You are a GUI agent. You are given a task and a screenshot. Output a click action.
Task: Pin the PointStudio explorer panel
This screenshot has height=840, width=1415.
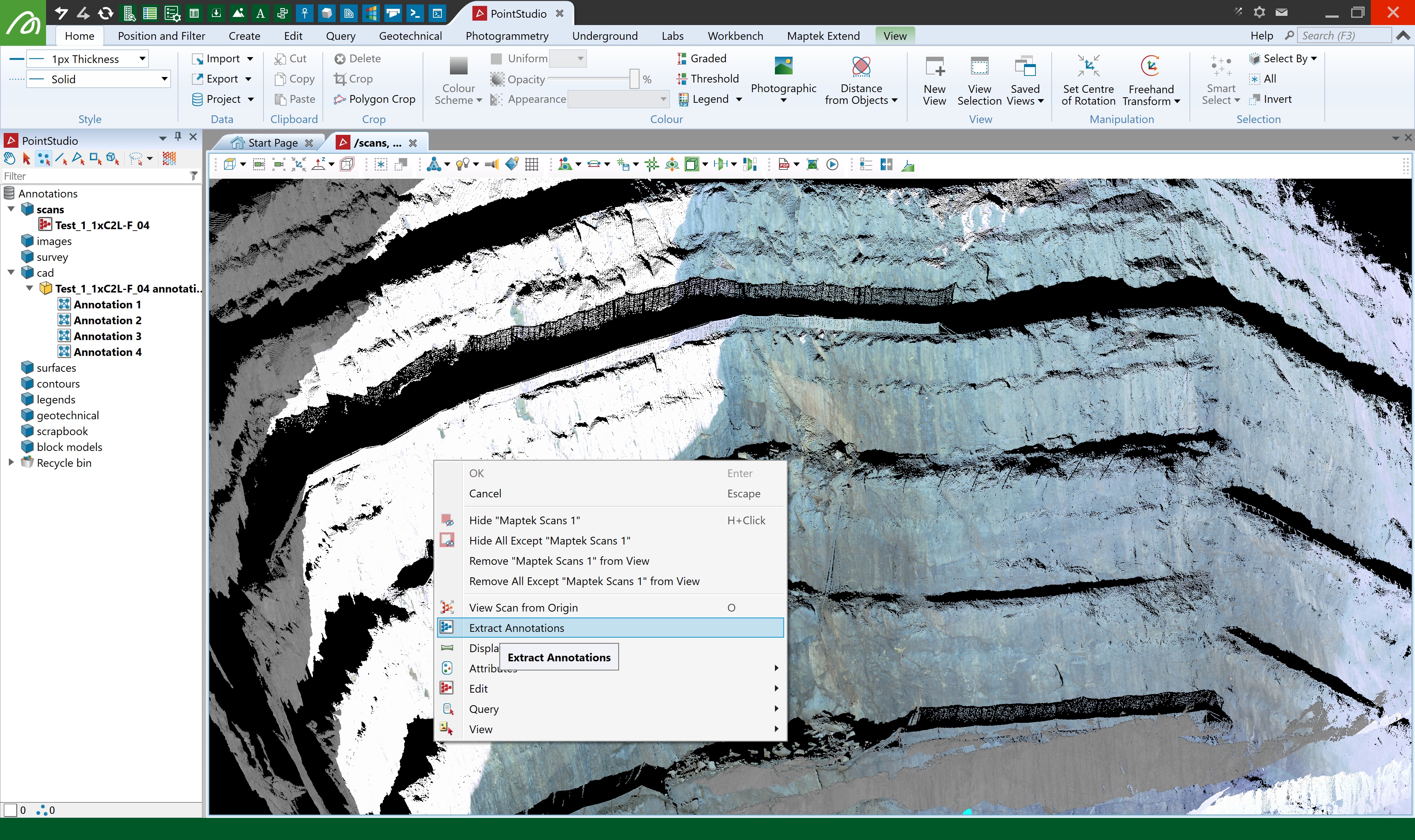178,136
